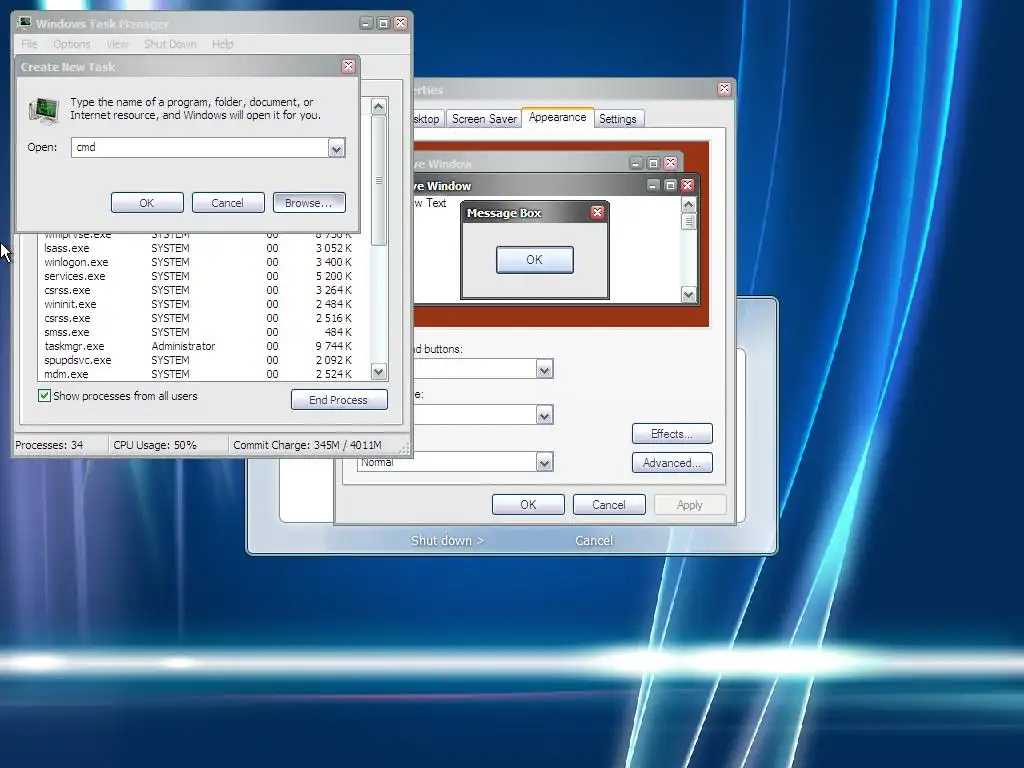Click the process list scroll up arrow
This screenshot has width=1024, height=768.
(x=379, y=106)
